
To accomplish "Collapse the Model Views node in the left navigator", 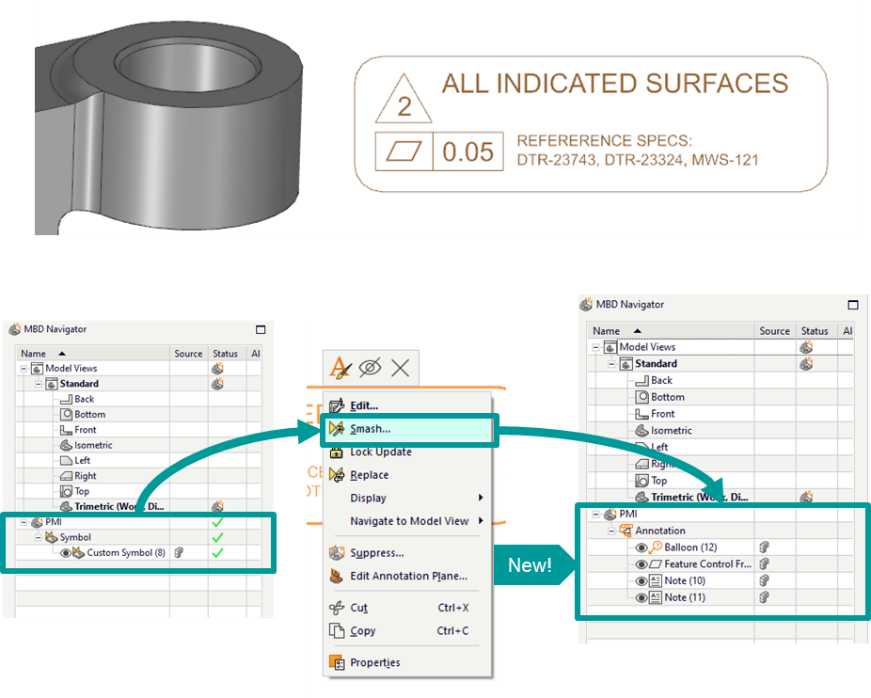I will click(x=23, y=368).
